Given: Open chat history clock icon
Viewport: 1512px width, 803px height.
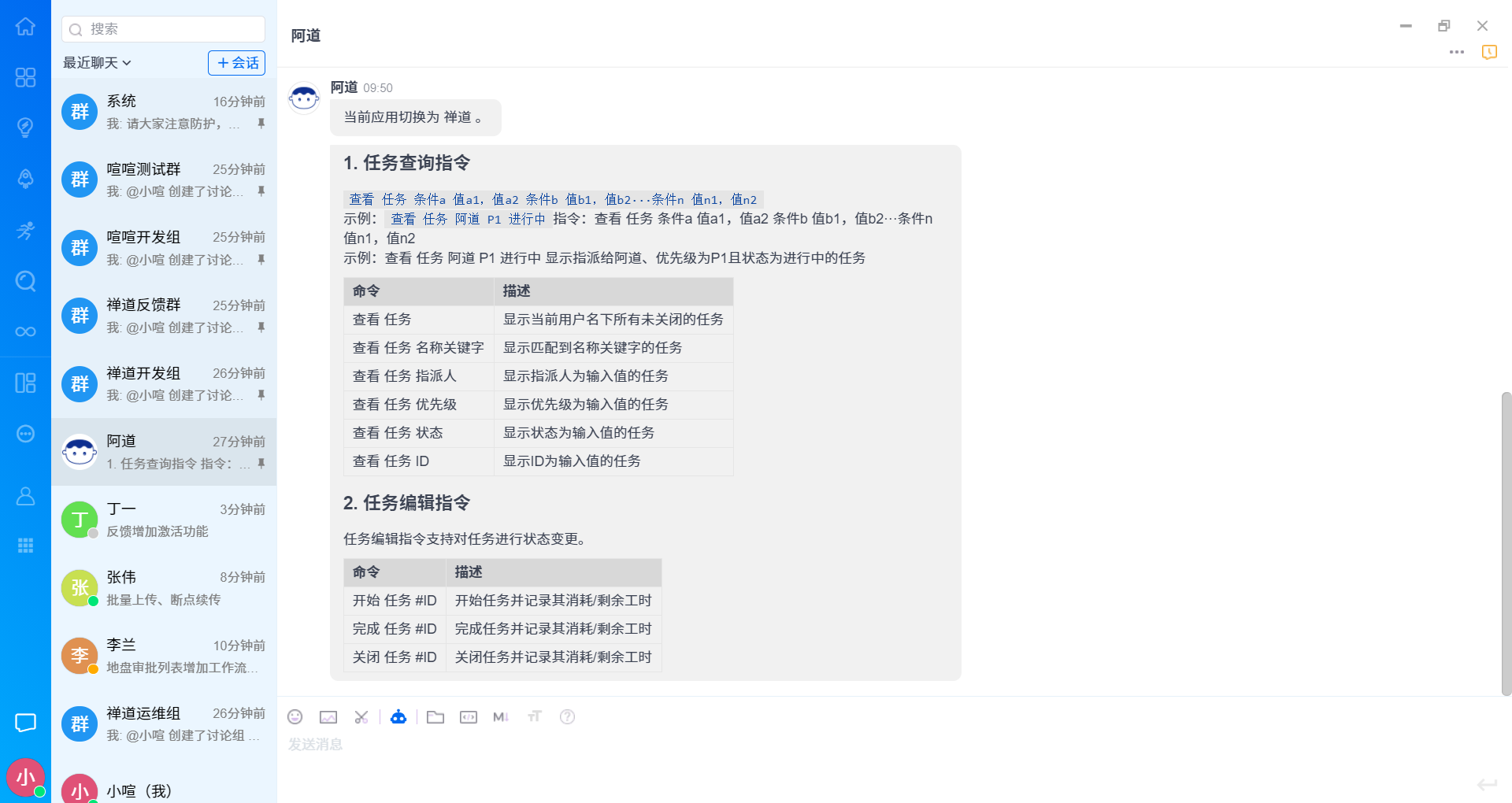Looking at the screenshot, I should point(1488,52).
